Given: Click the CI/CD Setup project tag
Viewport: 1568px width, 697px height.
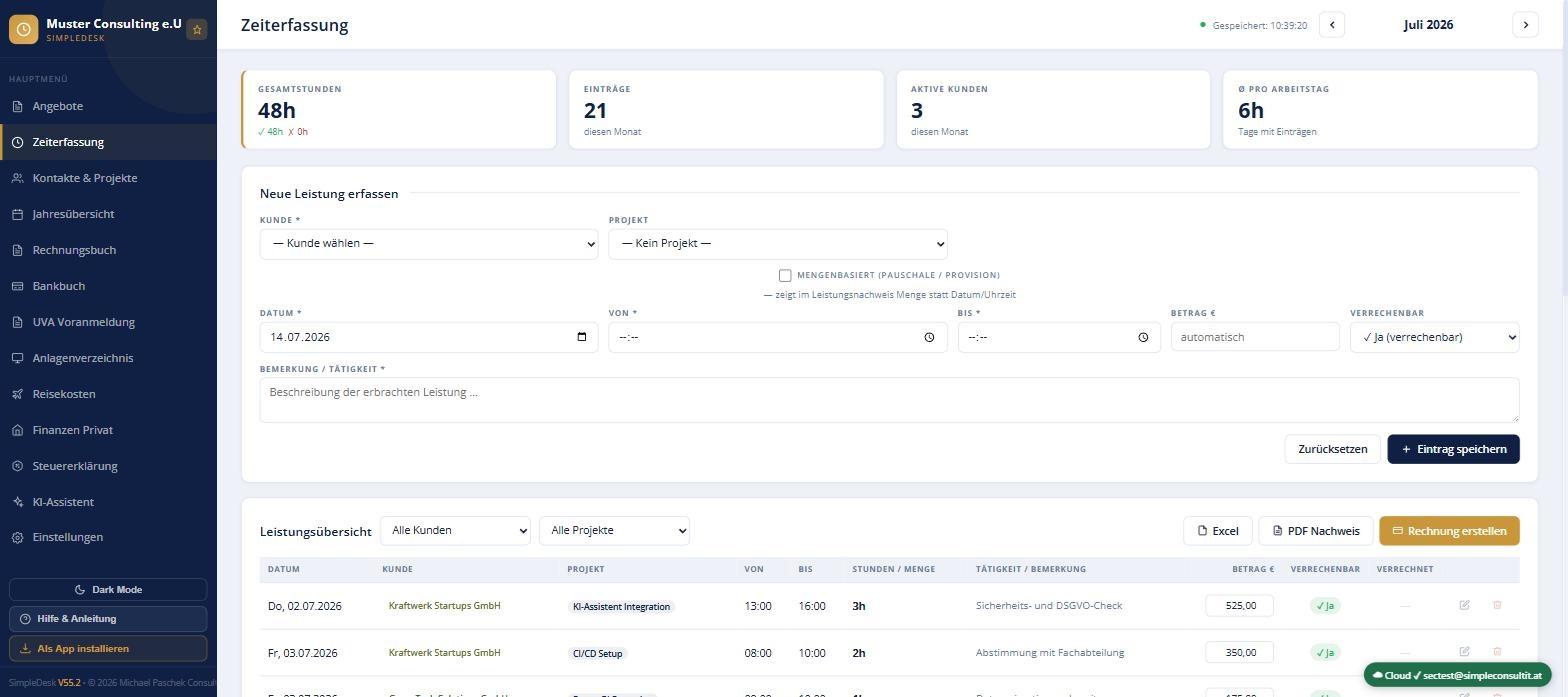Looking at the screenshot, I should coord(597,653).
